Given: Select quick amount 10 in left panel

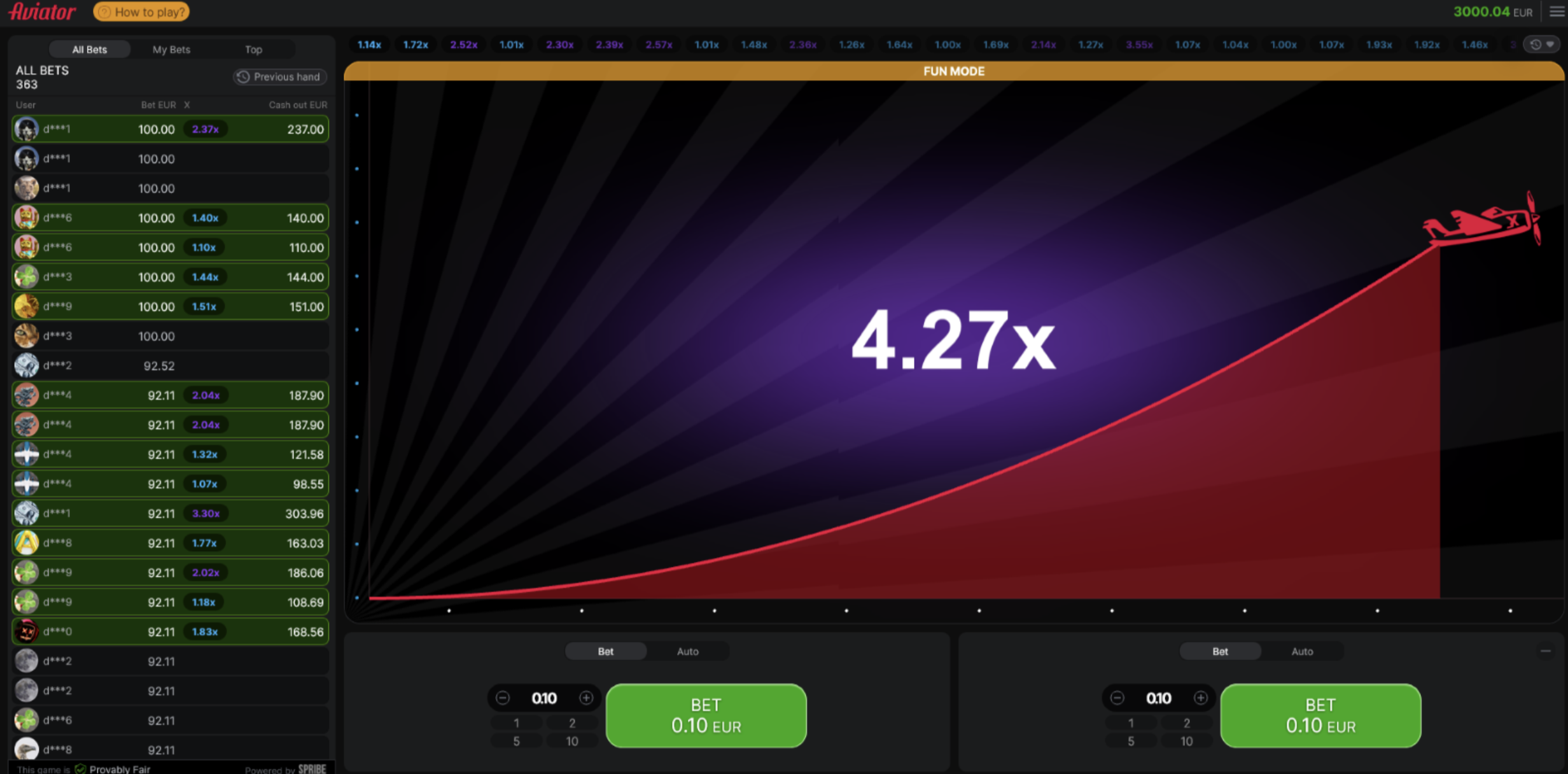Looking at the screenshot, I should (571, 741).
